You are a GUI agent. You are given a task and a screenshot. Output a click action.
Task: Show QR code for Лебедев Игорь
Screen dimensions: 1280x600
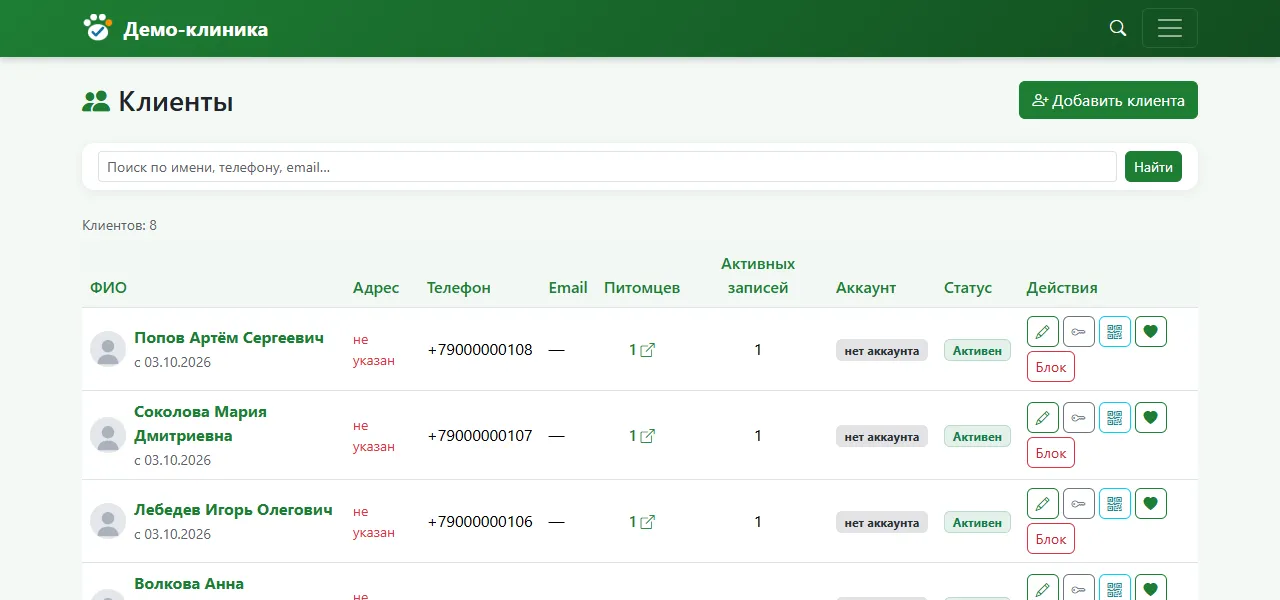(1115, 504)
